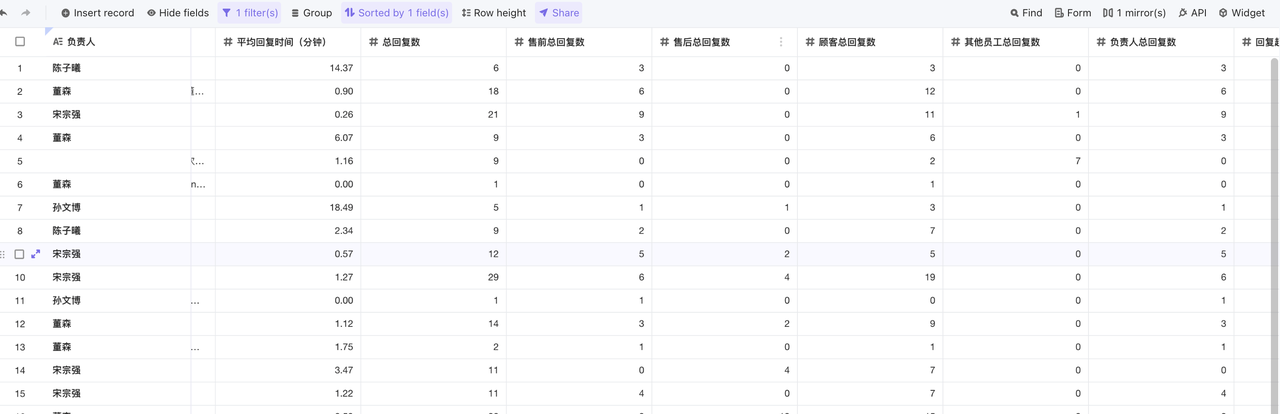Screen dimensions: 1280x414
Task: Click the undo arrow icon
Action: click(x=4, y=13)
